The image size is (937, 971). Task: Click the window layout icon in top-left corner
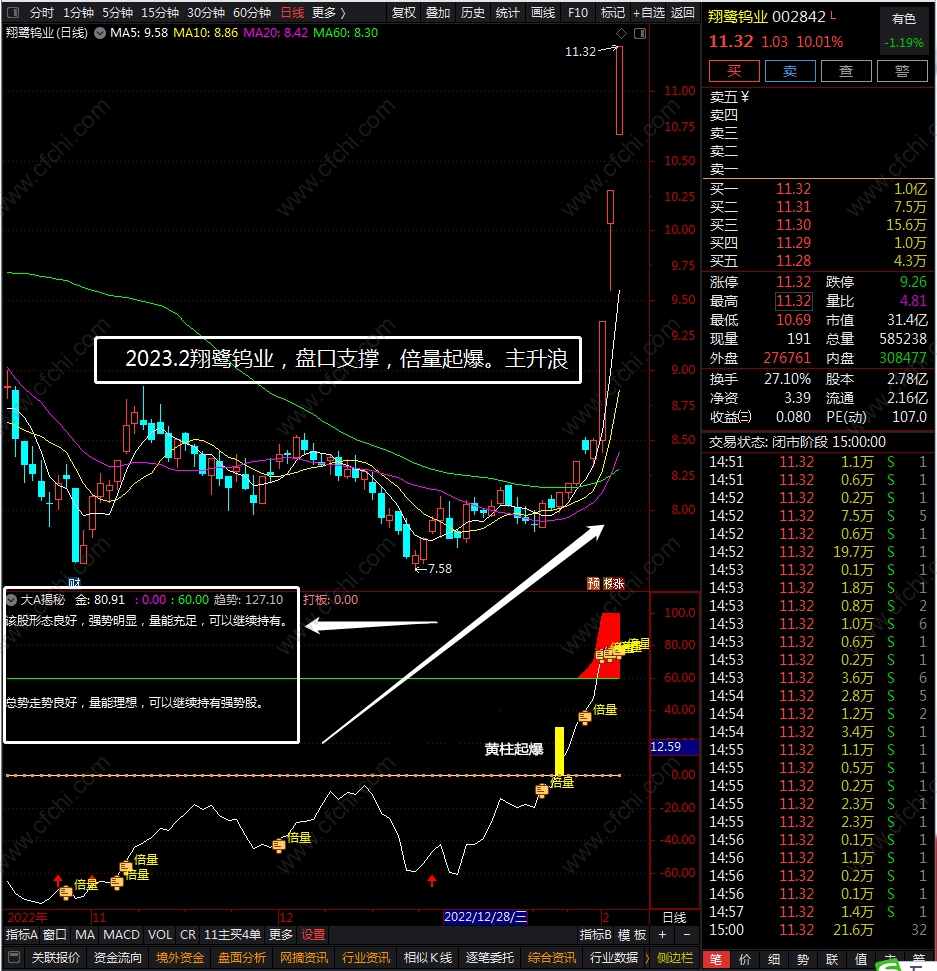(x=12, y=12)
